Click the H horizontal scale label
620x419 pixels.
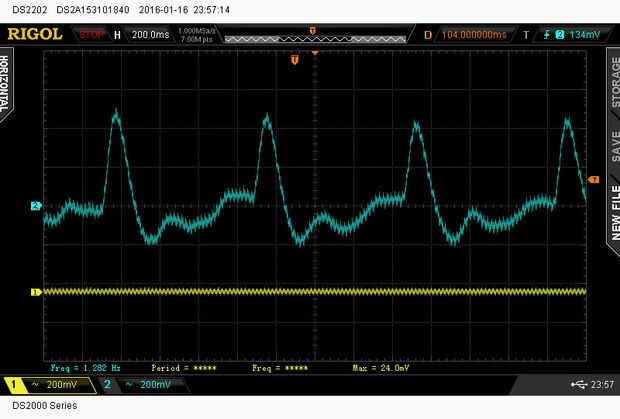[x=117, y=35]
